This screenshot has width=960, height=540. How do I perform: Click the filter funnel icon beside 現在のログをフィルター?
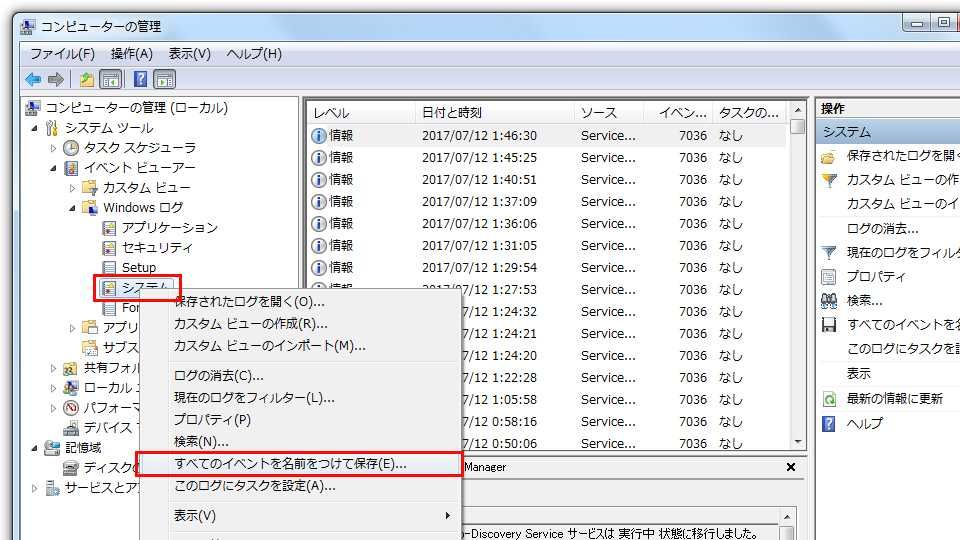tap(829, 253)
